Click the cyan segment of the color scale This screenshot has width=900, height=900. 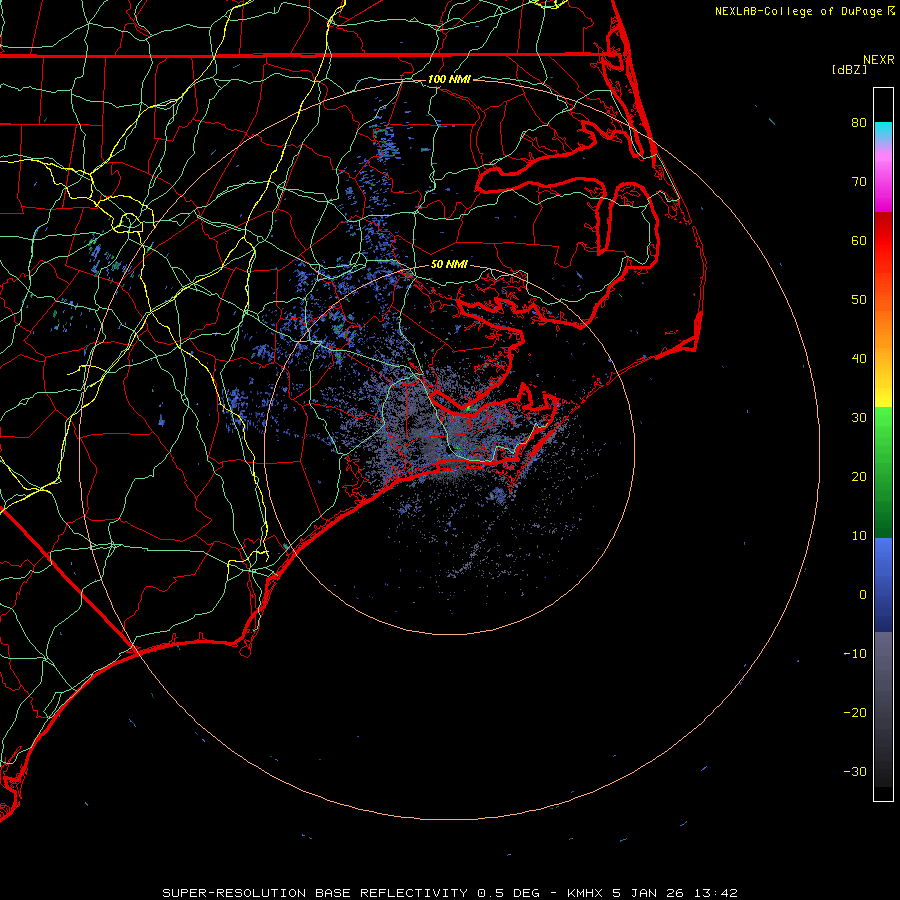point(883,132)
